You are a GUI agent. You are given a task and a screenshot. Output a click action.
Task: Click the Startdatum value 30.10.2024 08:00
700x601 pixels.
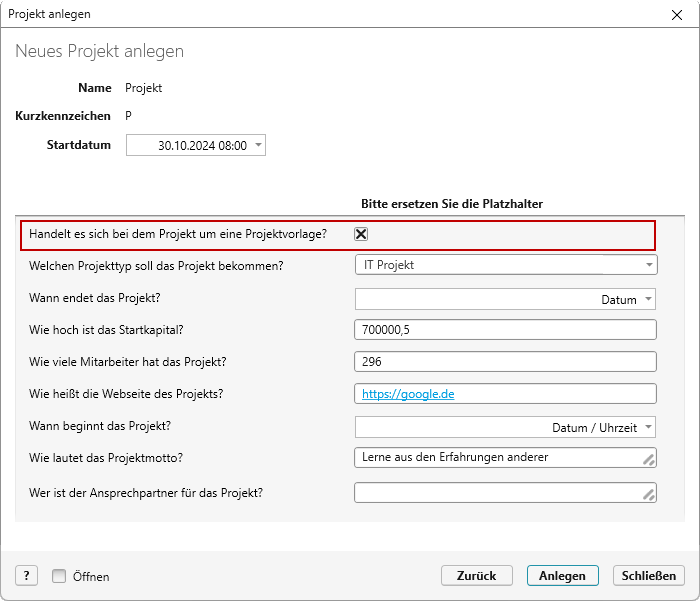[x=202, y=146]
